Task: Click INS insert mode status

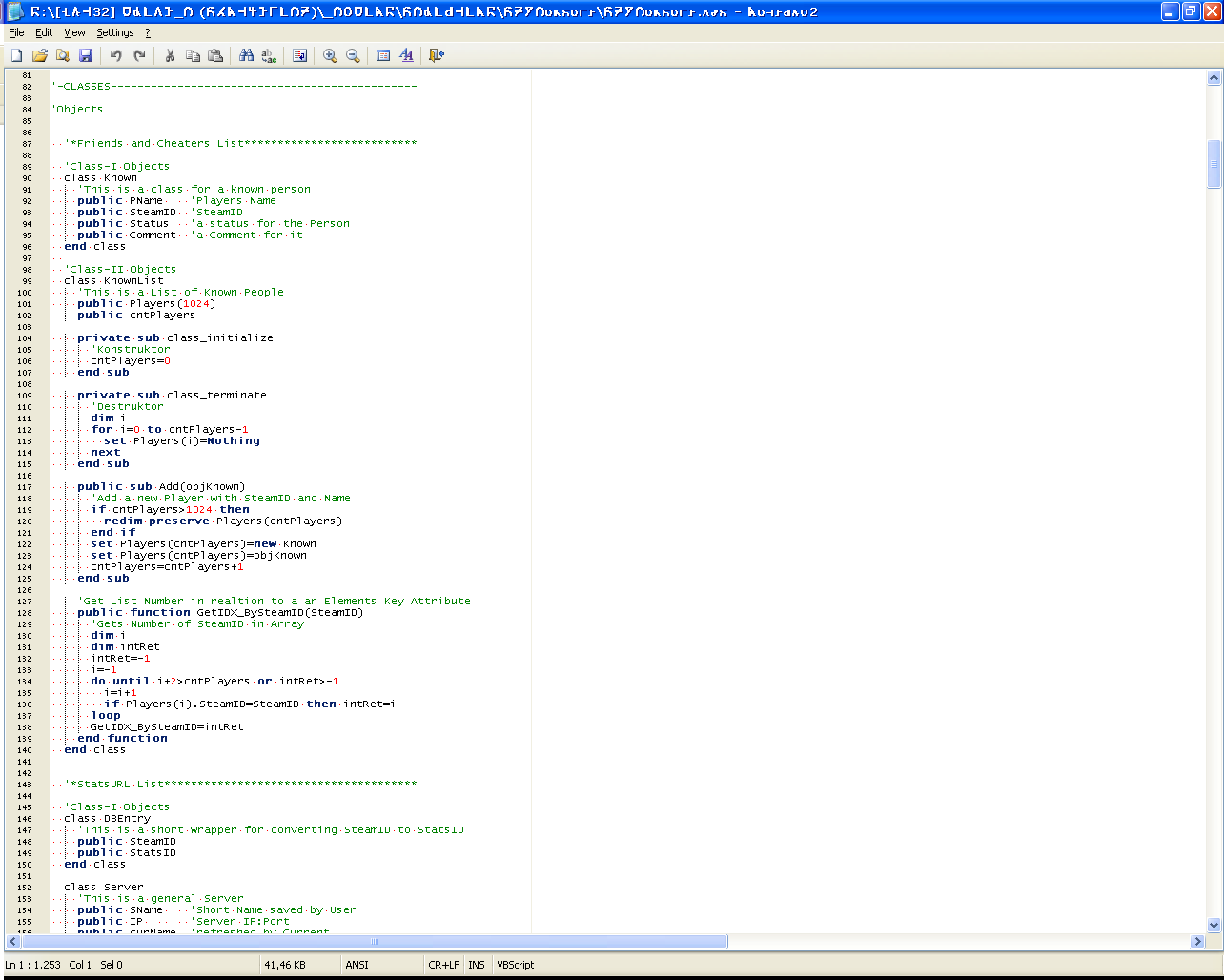Action: 477,965
